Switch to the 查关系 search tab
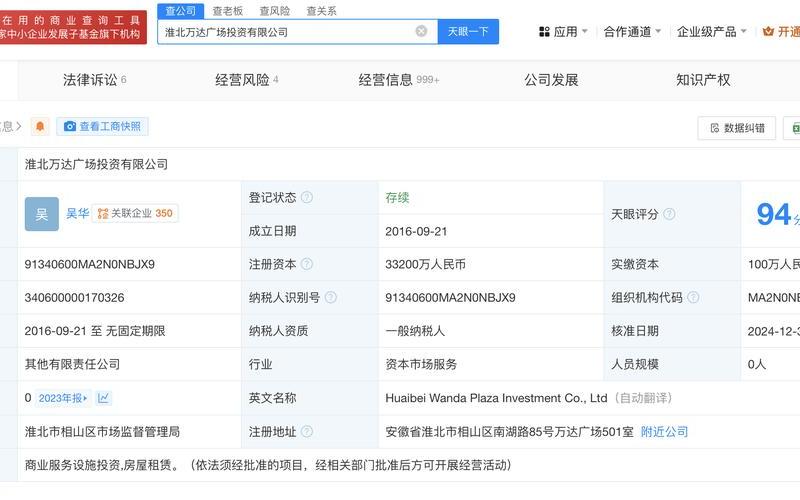This screenshot has width=800, height=500. tap(321, 11)
